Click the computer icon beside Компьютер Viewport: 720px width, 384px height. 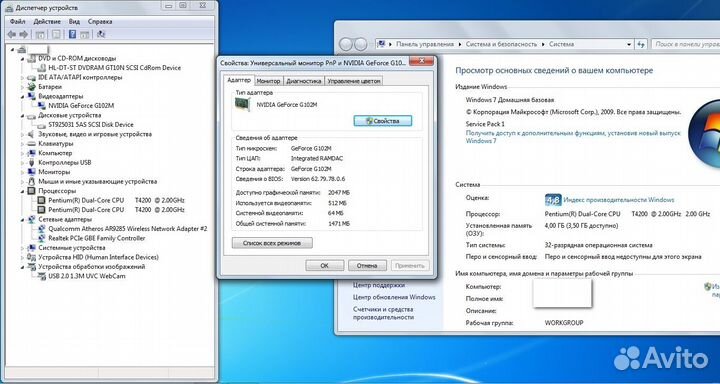32,153
